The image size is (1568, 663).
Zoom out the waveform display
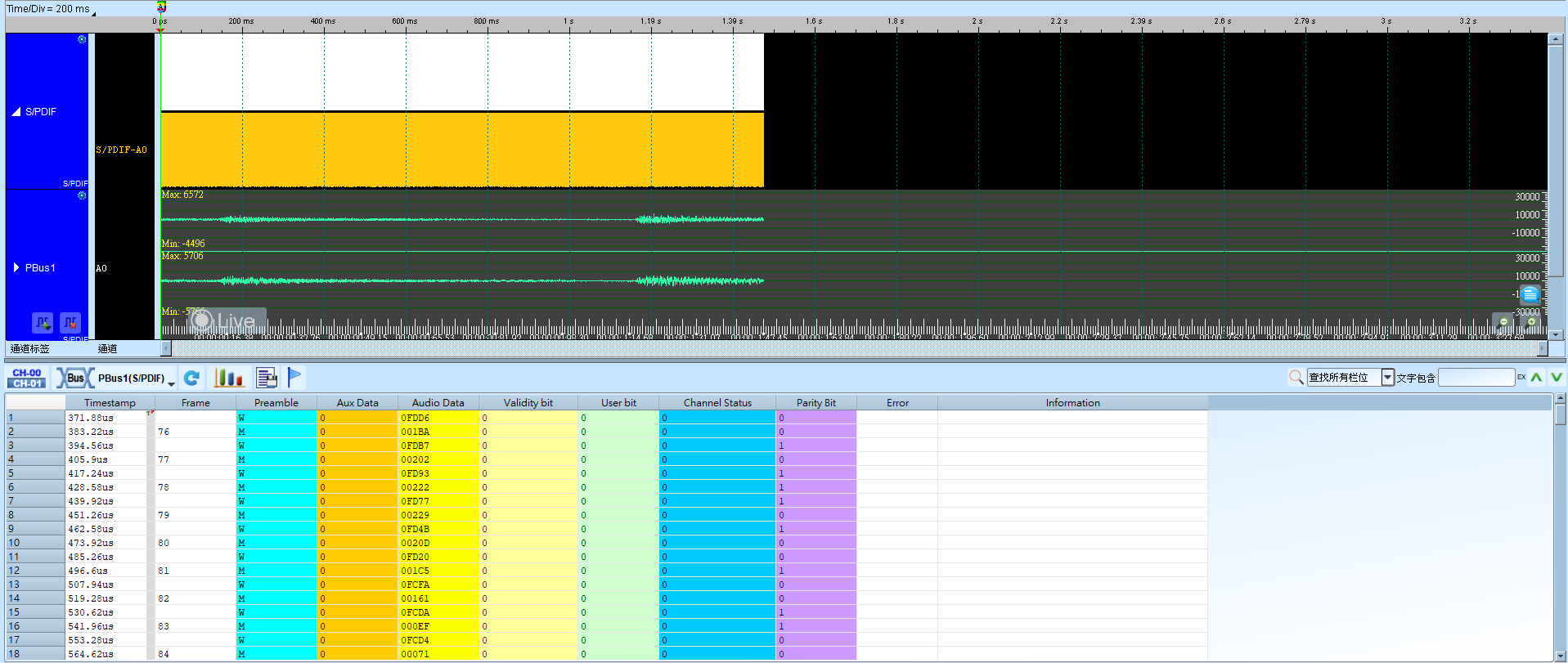point(1503,322)
